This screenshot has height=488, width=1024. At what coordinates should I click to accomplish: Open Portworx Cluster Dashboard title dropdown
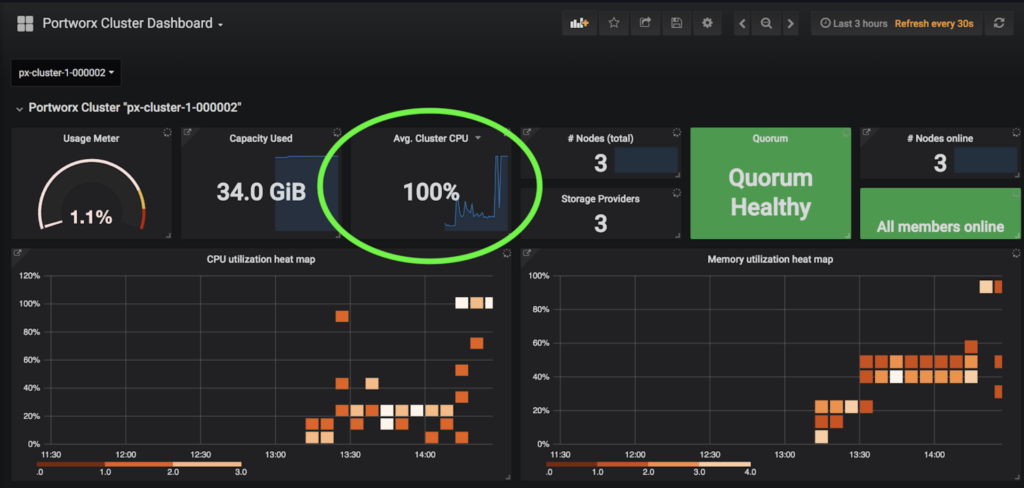(x=132, y=23)
